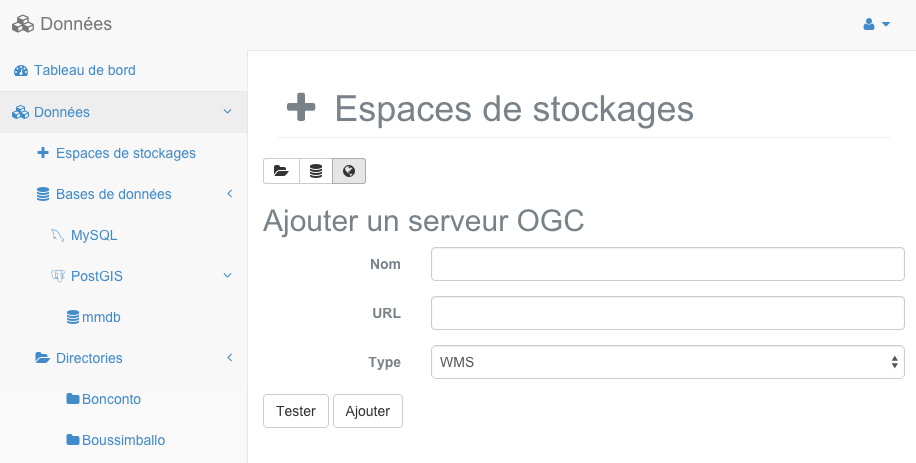Open Espaces de stockages sidebar item
This screenshot has width=916, height=463.
click(116, 153)
